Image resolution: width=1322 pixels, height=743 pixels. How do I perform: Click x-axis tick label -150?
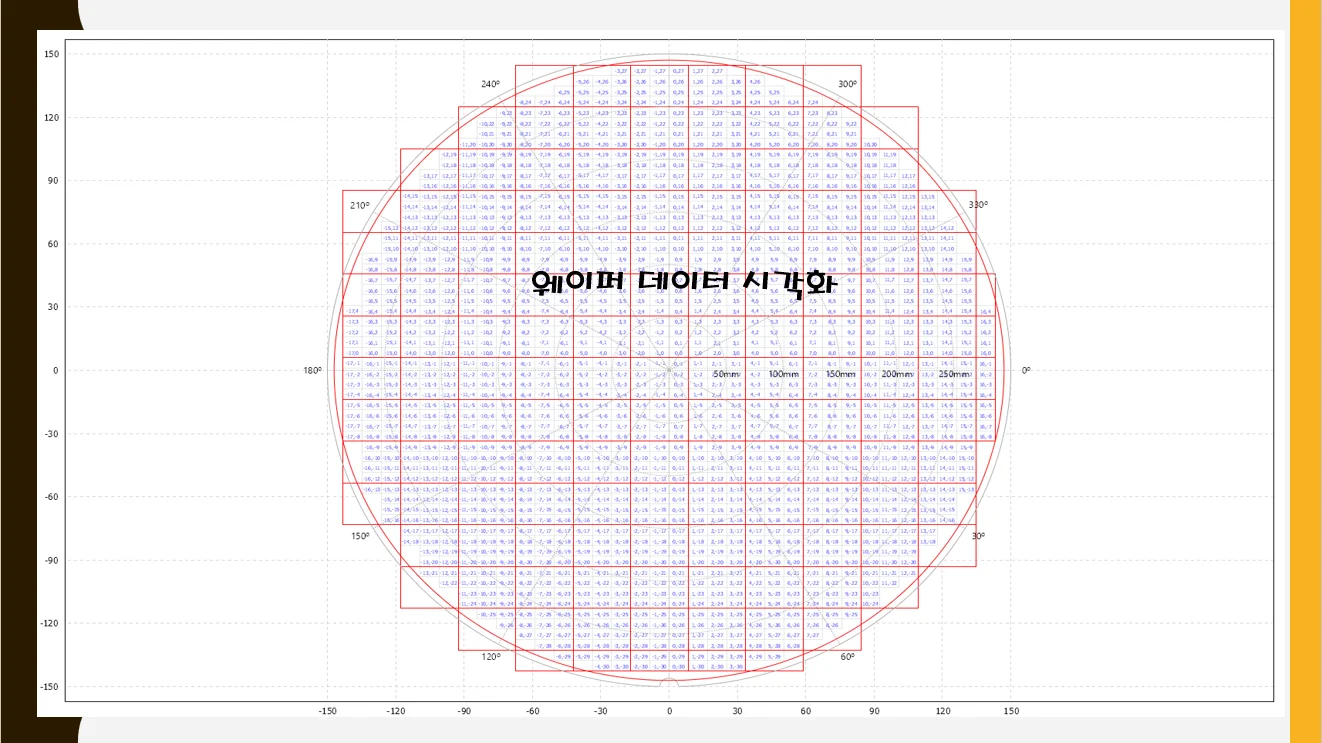click(327, 711)
